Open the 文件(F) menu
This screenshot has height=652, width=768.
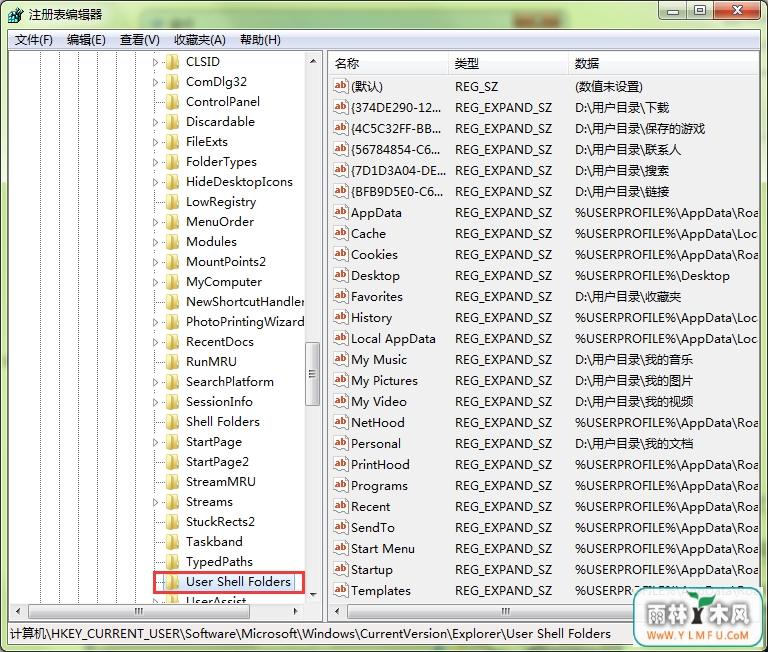(x=33, y=40)
